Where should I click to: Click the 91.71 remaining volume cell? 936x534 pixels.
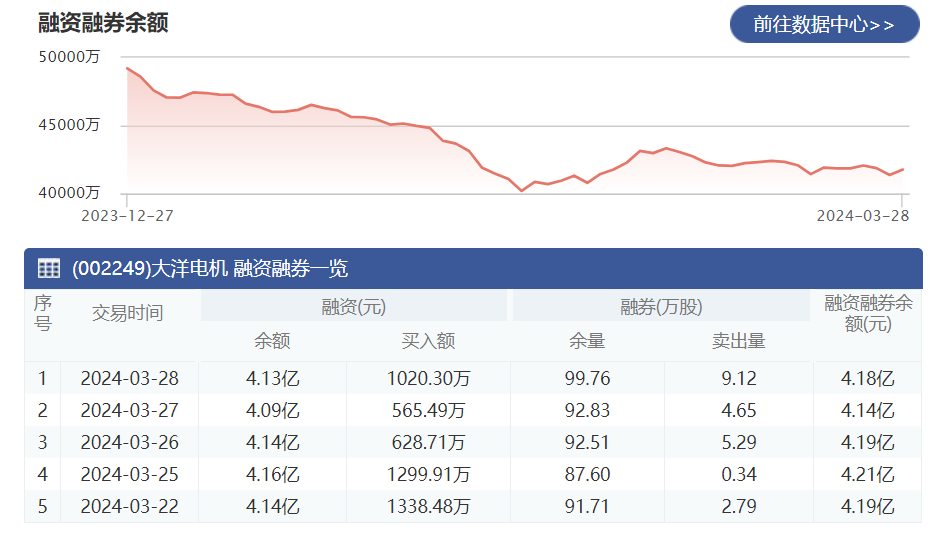click(587, 507)
